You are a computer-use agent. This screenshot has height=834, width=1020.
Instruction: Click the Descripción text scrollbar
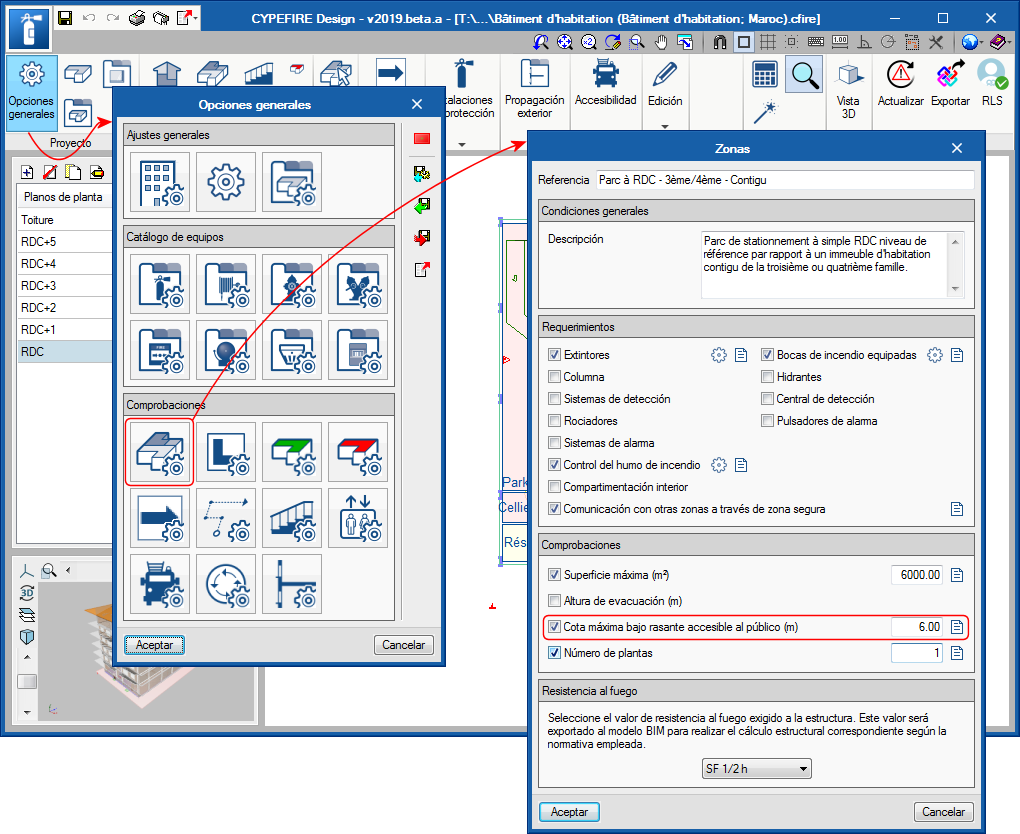[x=955, y=265]
